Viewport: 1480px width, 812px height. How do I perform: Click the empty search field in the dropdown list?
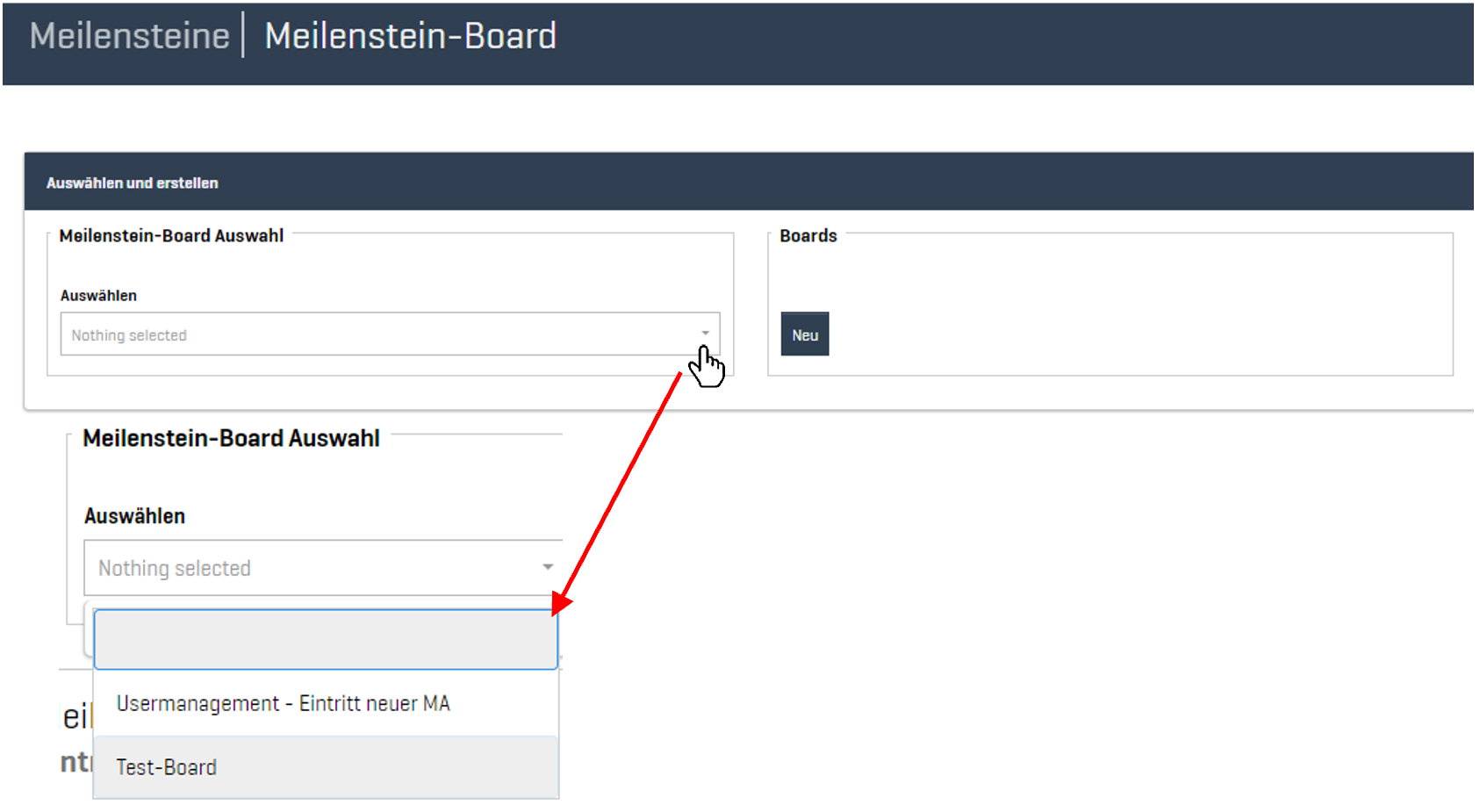[325, 639]
